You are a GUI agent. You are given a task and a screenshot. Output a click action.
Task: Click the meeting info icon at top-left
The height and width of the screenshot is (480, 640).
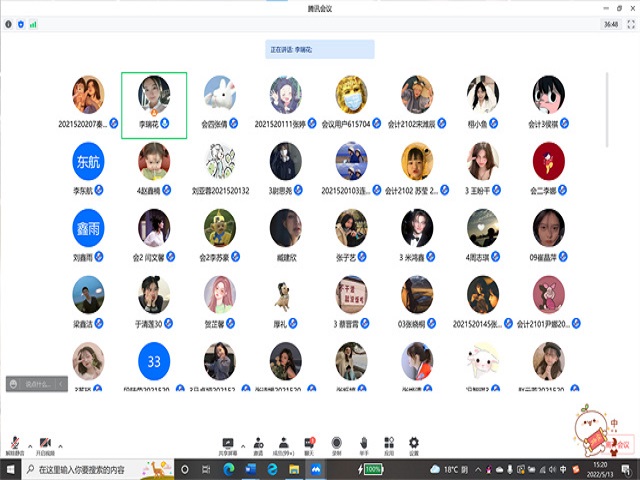pos(9,24)
